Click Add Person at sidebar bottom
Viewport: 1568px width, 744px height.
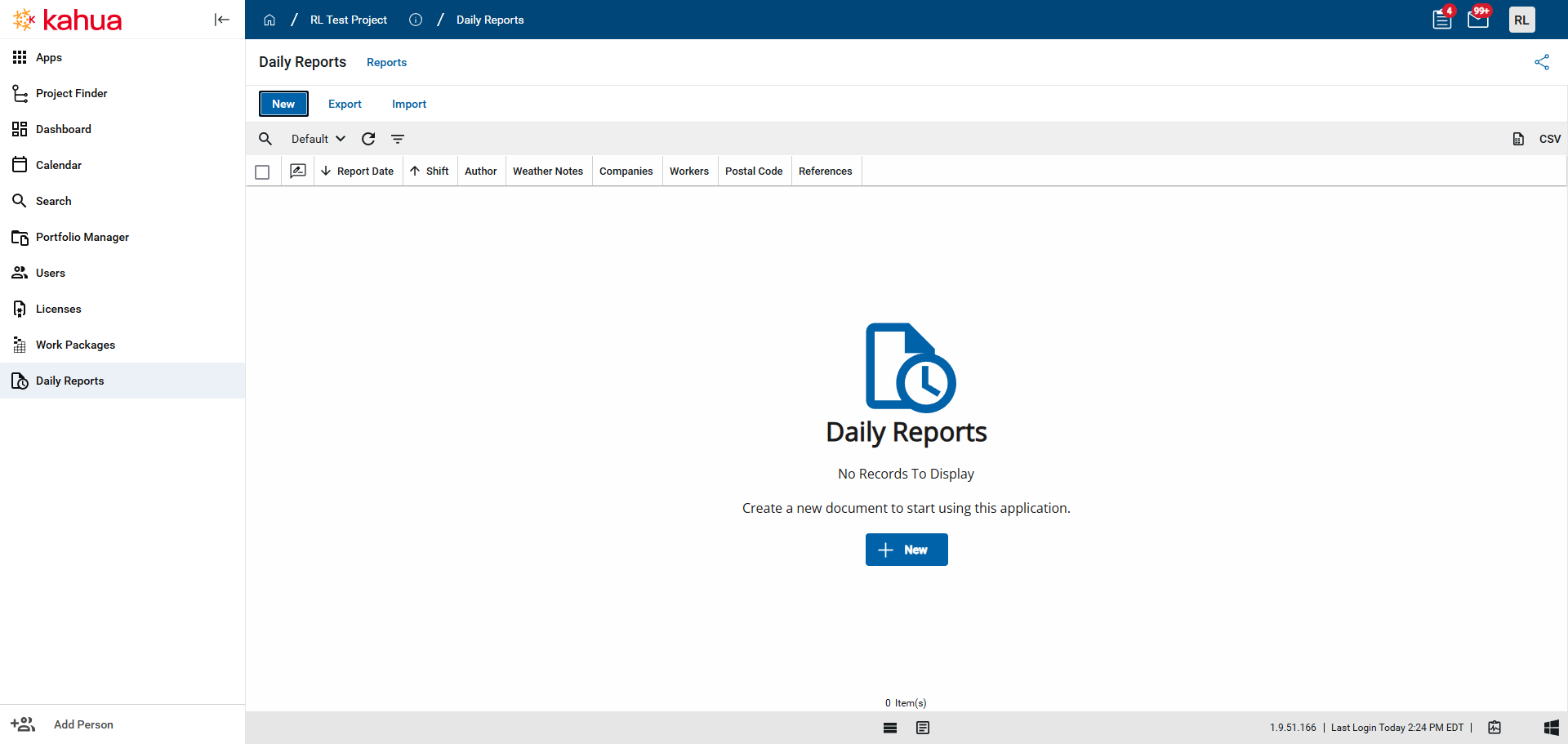[x=82, y=724]
